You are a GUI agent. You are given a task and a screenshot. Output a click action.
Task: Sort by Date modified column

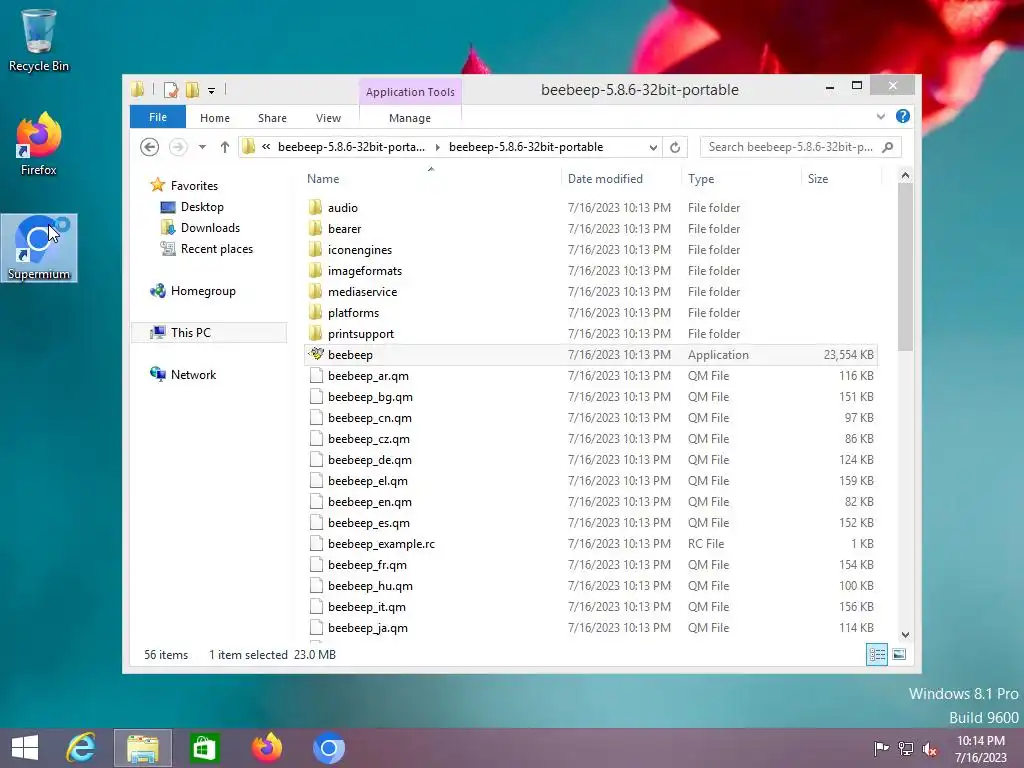pyautogui.click(x=605, y=178)
